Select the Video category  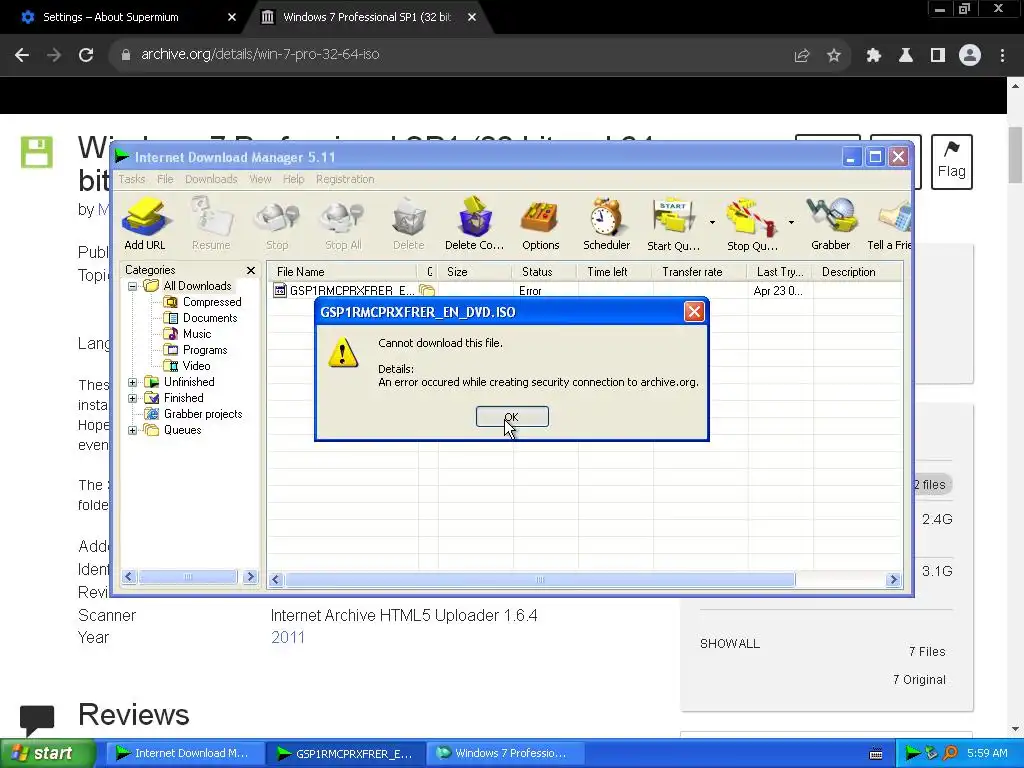(187, 366)
